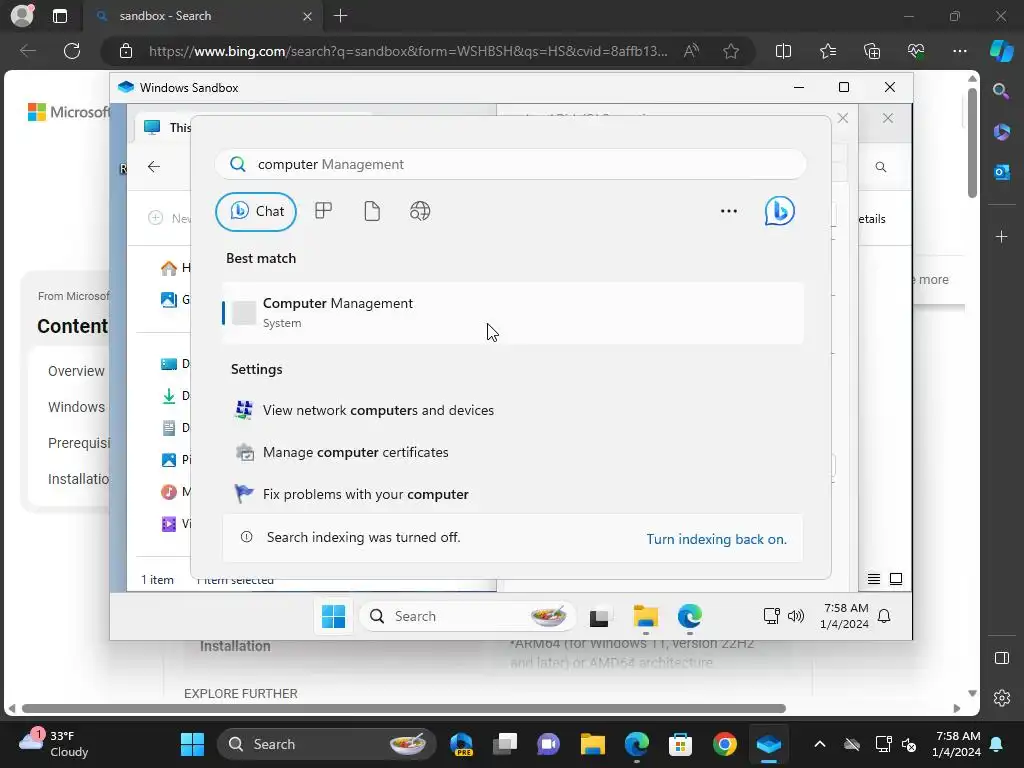Open Edge split screen button
Screen dimensions: 1024x768
(x=783, y=51)
